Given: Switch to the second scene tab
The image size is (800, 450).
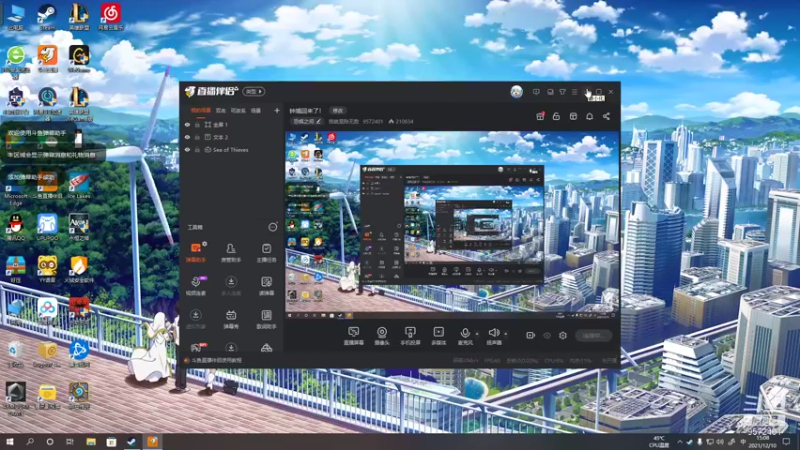Looking at the screenshot, I should (x=220, y=110).
